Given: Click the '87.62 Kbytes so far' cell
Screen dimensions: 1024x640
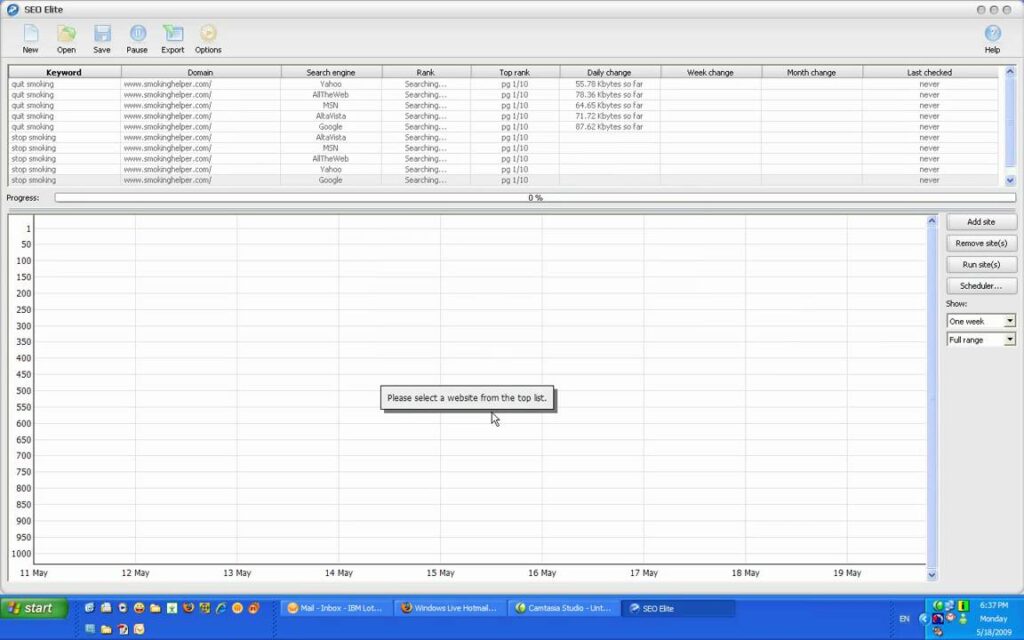Looking at the screenshot, I should [x=609, y=127].
